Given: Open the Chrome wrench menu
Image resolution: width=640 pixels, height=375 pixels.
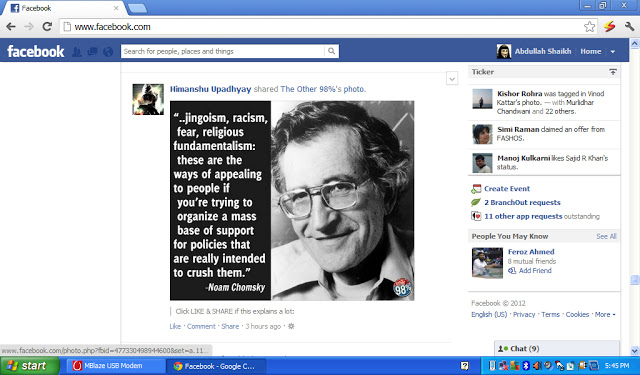Looking at the screenshot, I should 629,27.
